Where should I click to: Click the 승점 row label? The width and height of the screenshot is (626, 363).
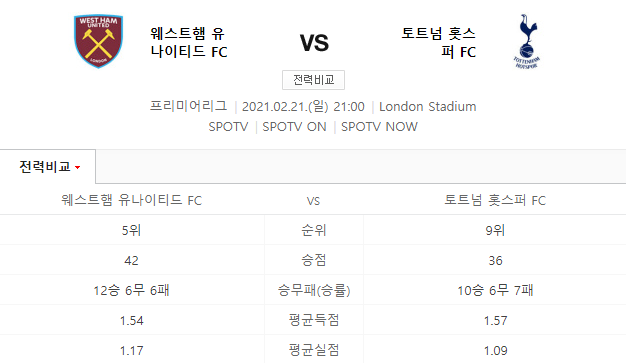pyautogui.click(x=314, y=260)
